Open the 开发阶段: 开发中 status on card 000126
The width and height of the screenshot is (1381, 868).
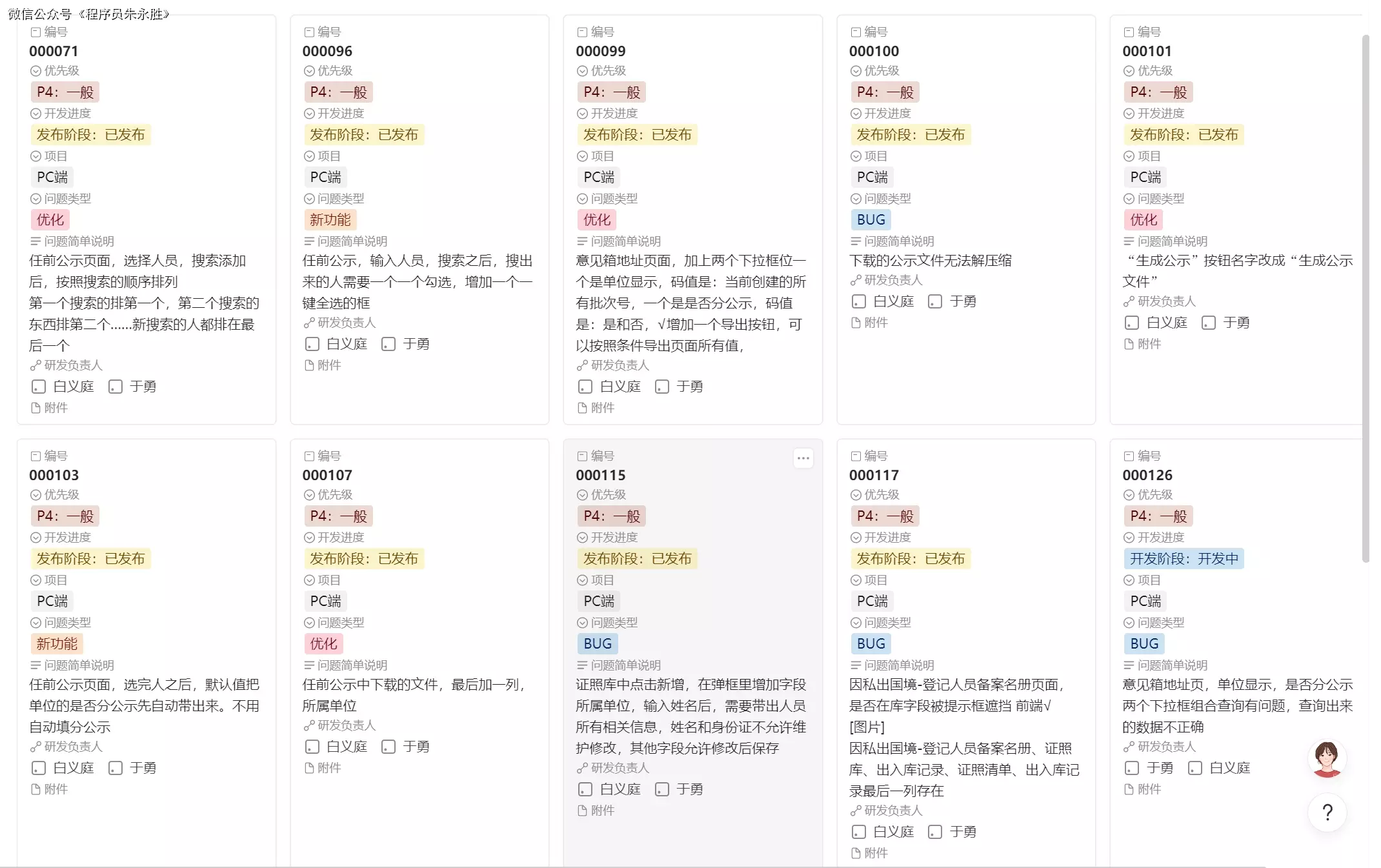coord(1184,559)
